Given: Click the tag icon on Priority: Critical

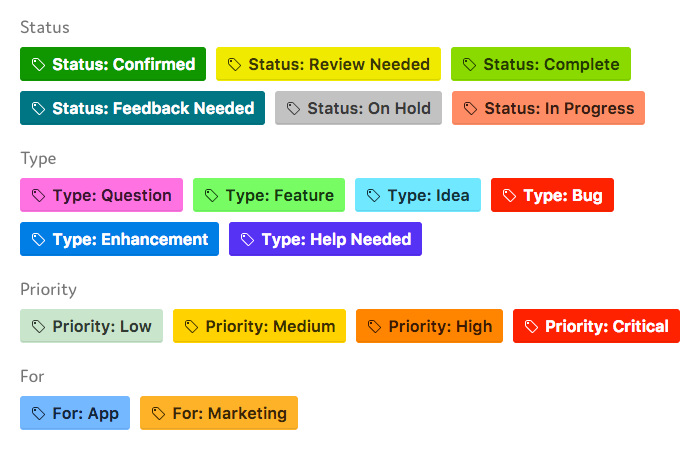Looking at the screenshot, I should tap(531, 326).
